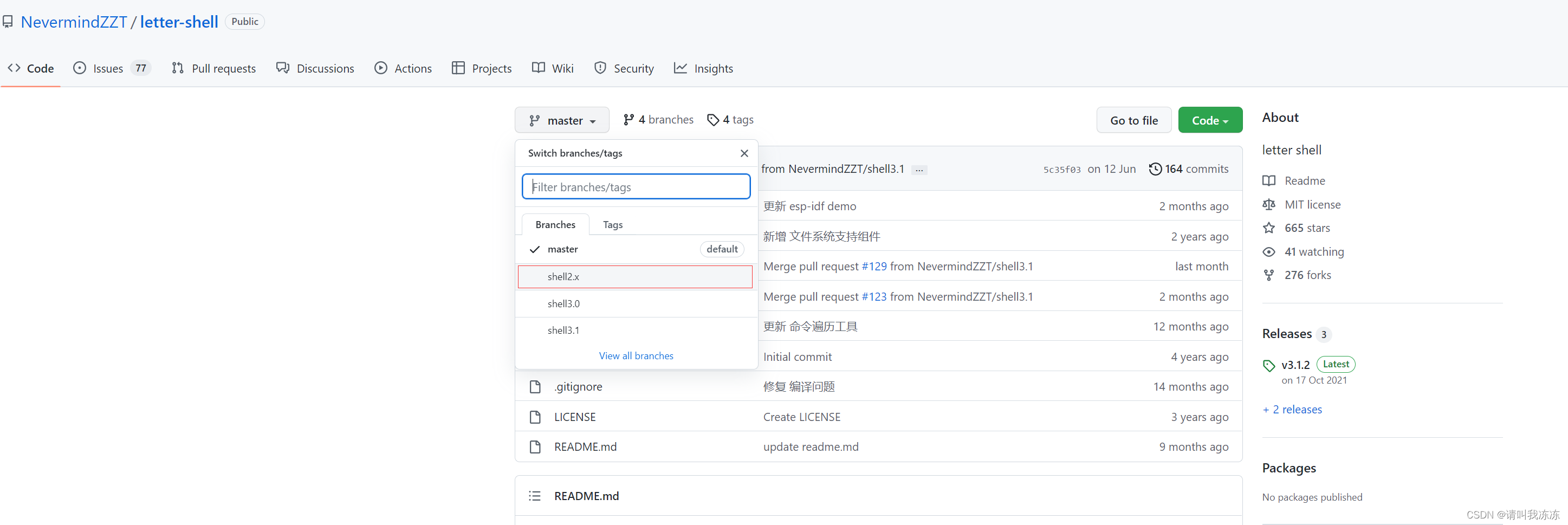The height and width of the screenshot is (525, 1568).
Task: Select the Tags tab in popup
Action: [613, 224]
